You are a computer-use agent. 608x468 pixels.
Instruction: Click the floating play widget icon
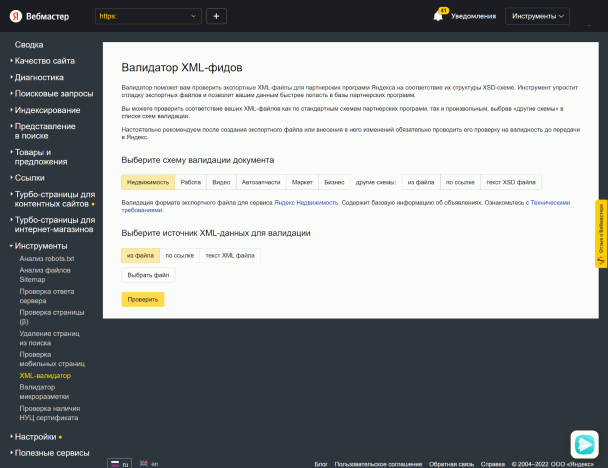pyautogui.click(x=584, y=443)
